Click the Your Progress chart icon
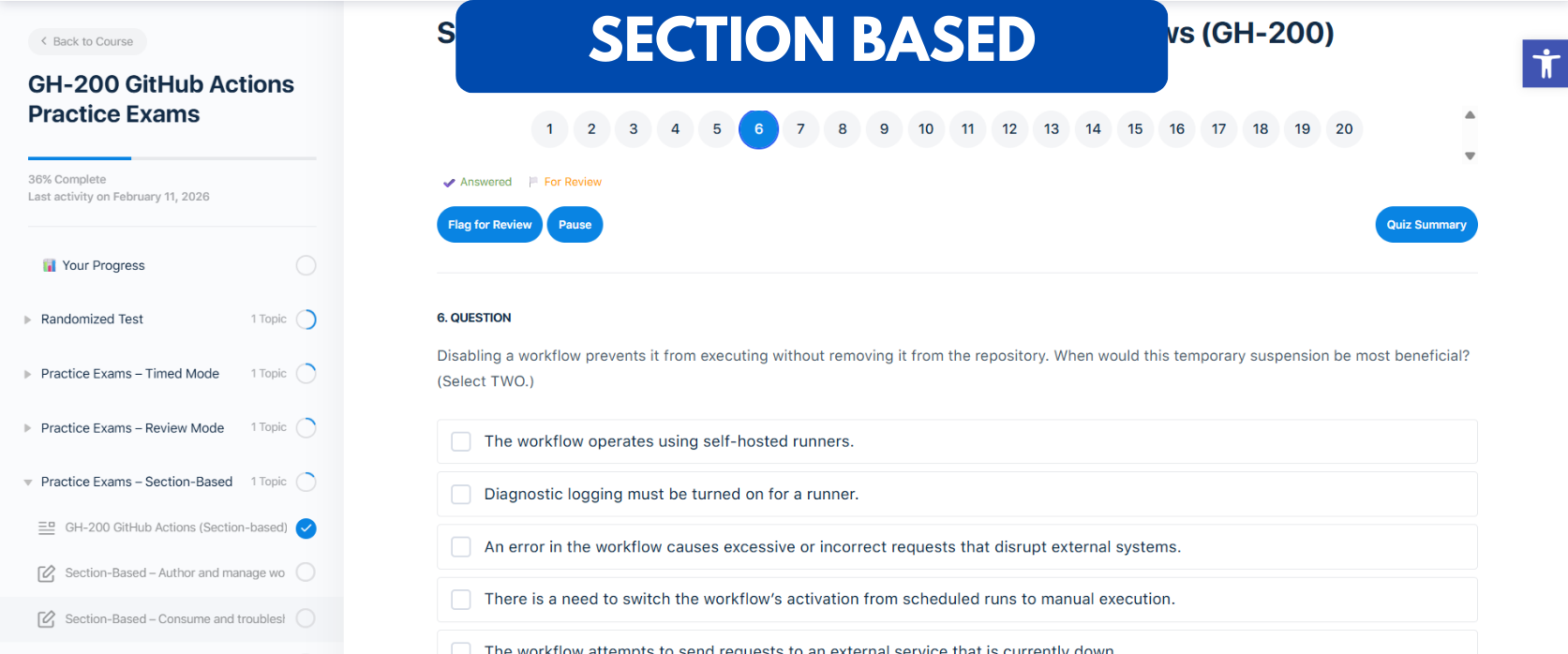1568x654 pixels. 49,265
